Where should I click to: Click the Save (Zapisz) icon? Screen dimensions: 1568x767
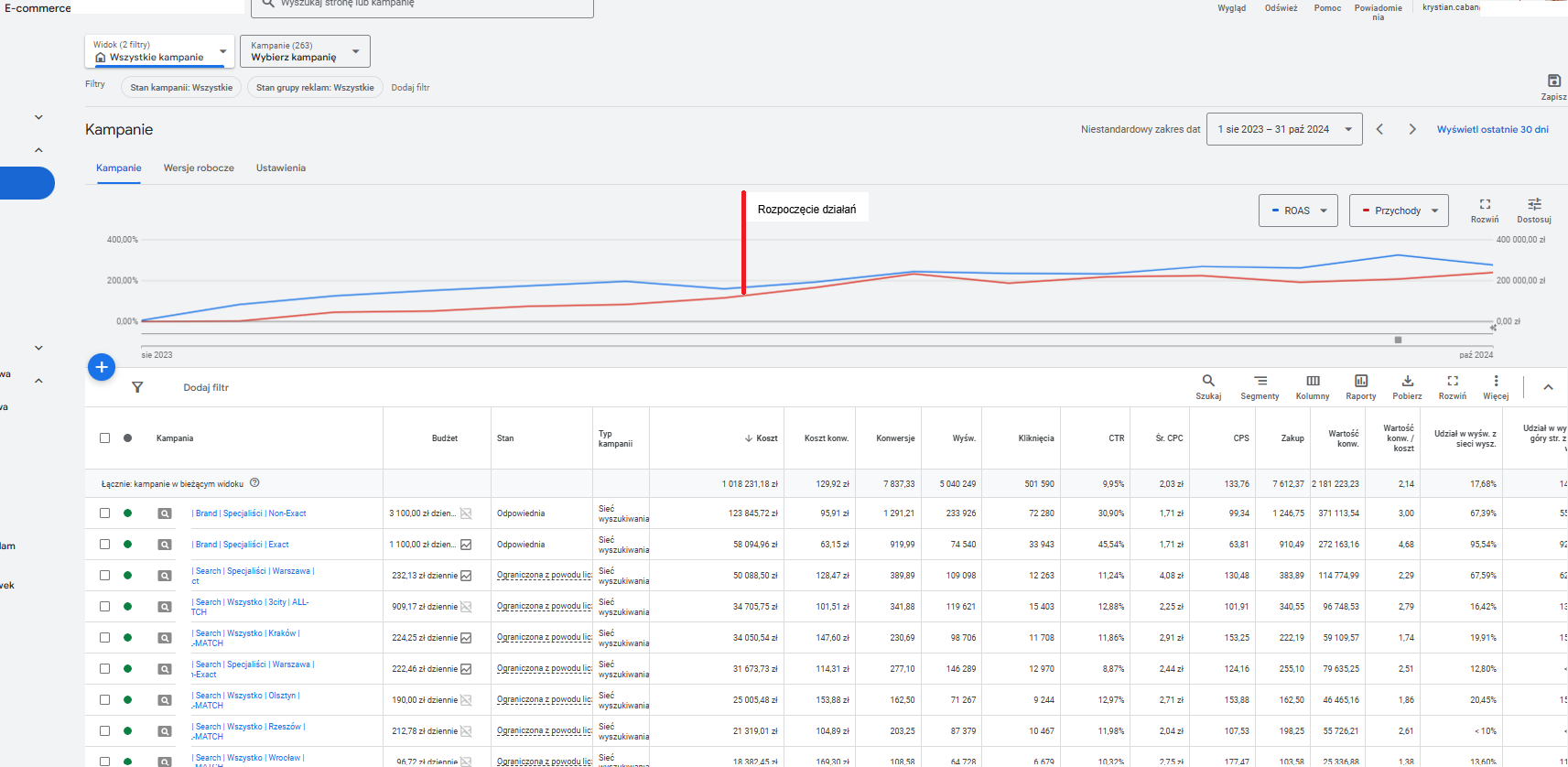coord(1553,81)
